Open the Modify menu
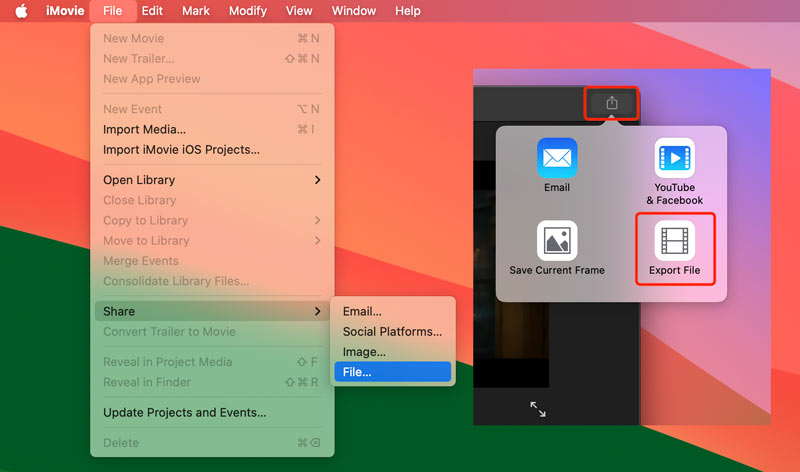Viewport: 800px width, 472px height. [x=247, y=11]
